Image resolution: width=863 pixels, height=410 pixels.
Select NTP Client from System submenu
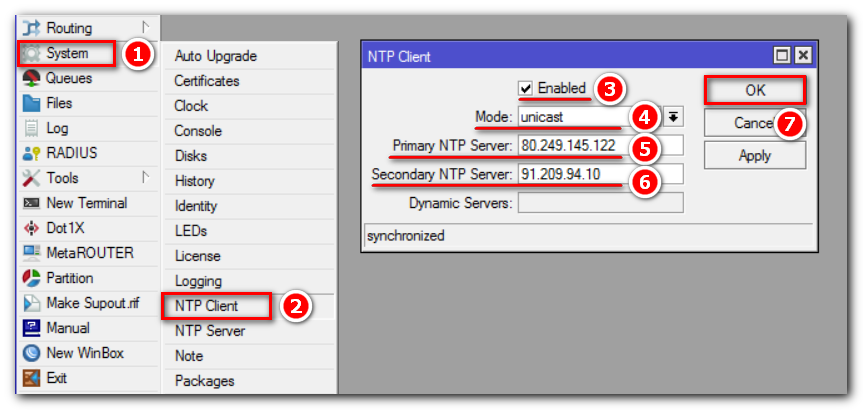[x=206, y=306]
